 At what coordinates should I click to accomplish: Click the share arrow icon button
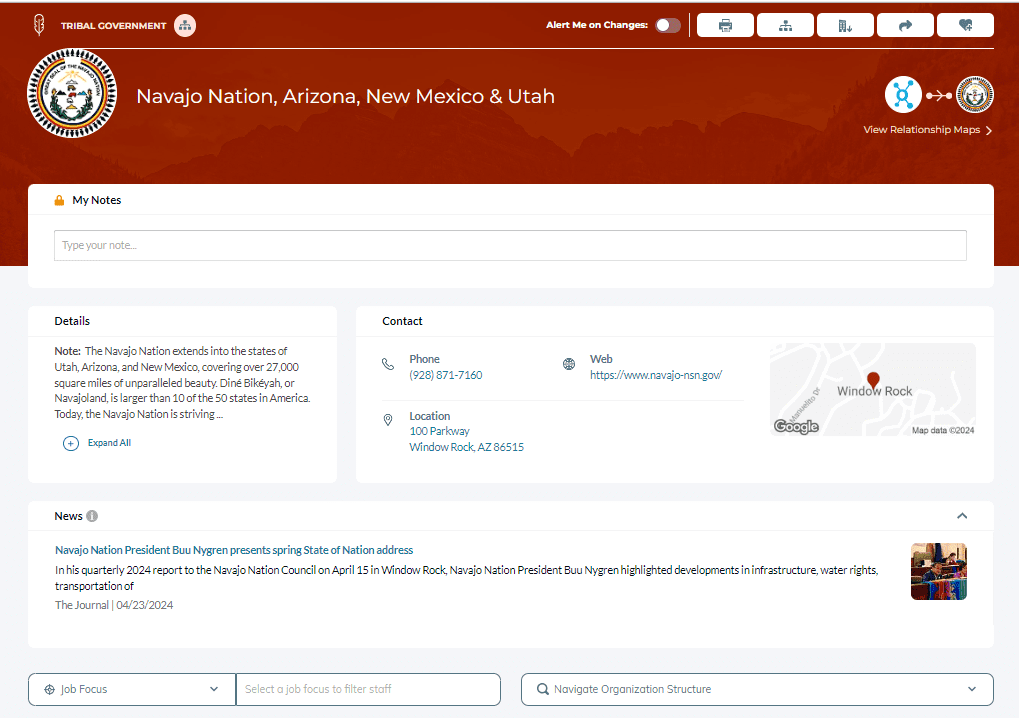tap(905, 26)
